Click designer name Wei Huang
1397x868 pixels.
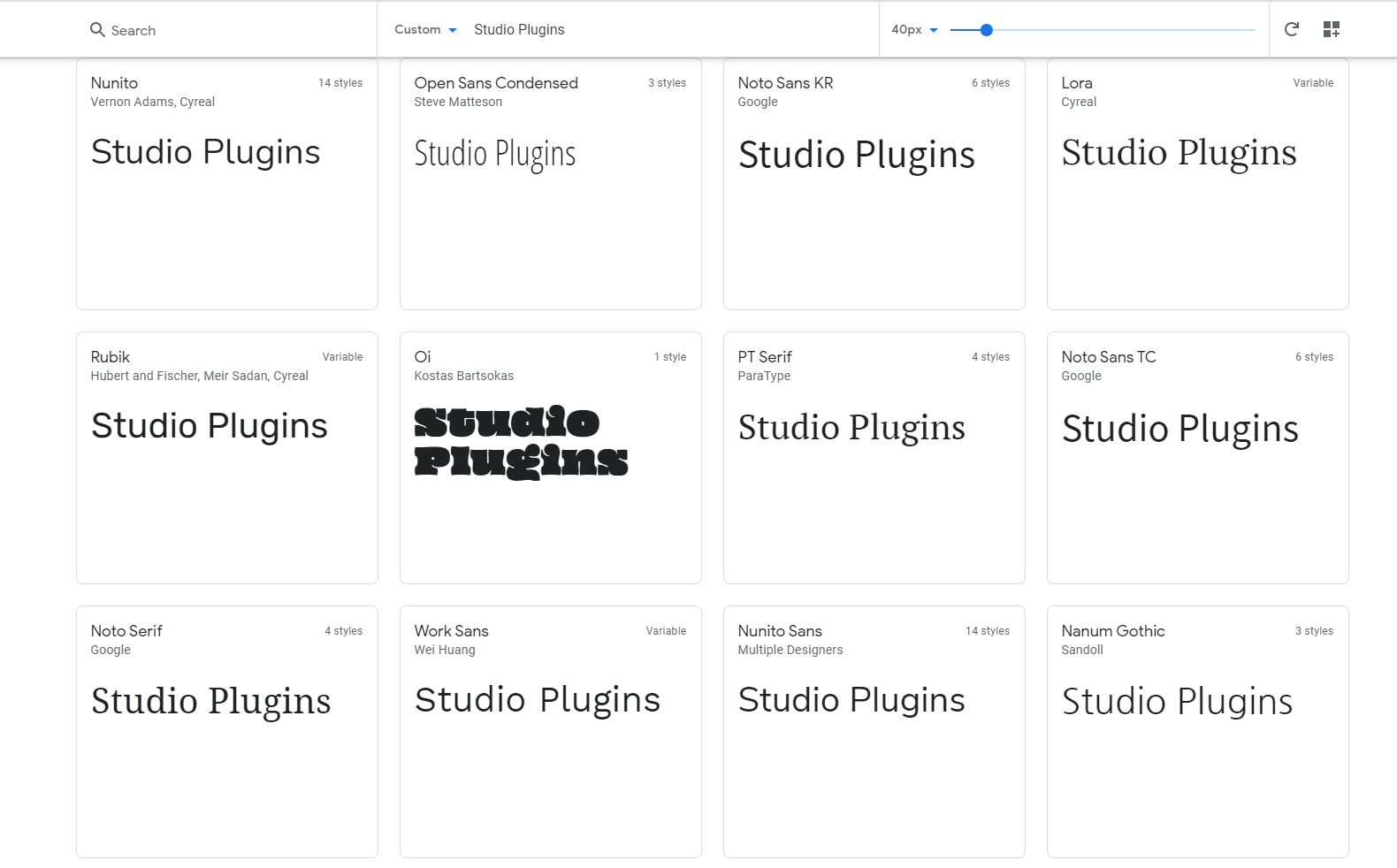pos(444,651)
